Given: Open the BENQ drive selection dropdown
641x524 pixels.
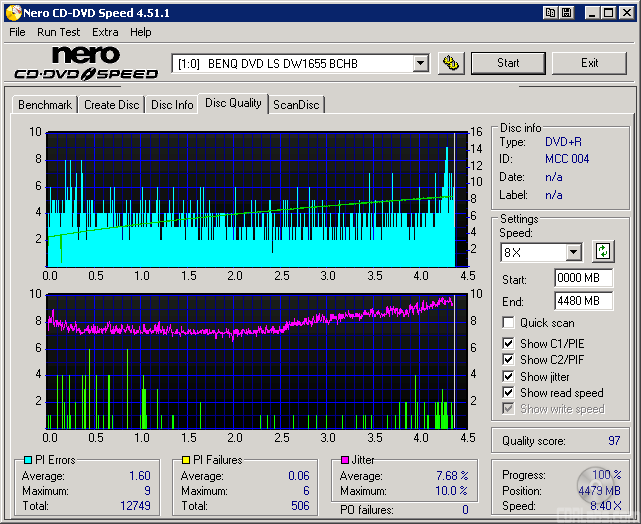Looking at the screenshot, I should [420, 63].
